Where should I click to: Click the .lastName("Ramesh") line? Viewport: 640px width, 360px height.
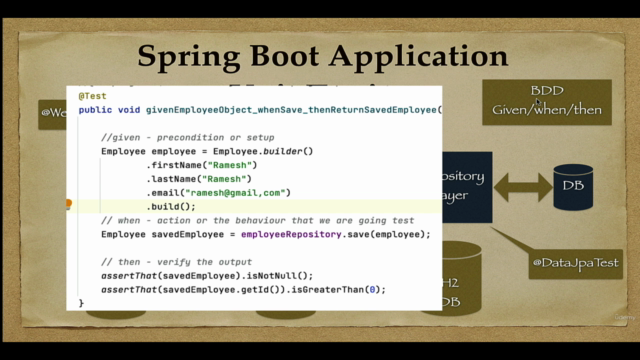[x=199, y=179]
